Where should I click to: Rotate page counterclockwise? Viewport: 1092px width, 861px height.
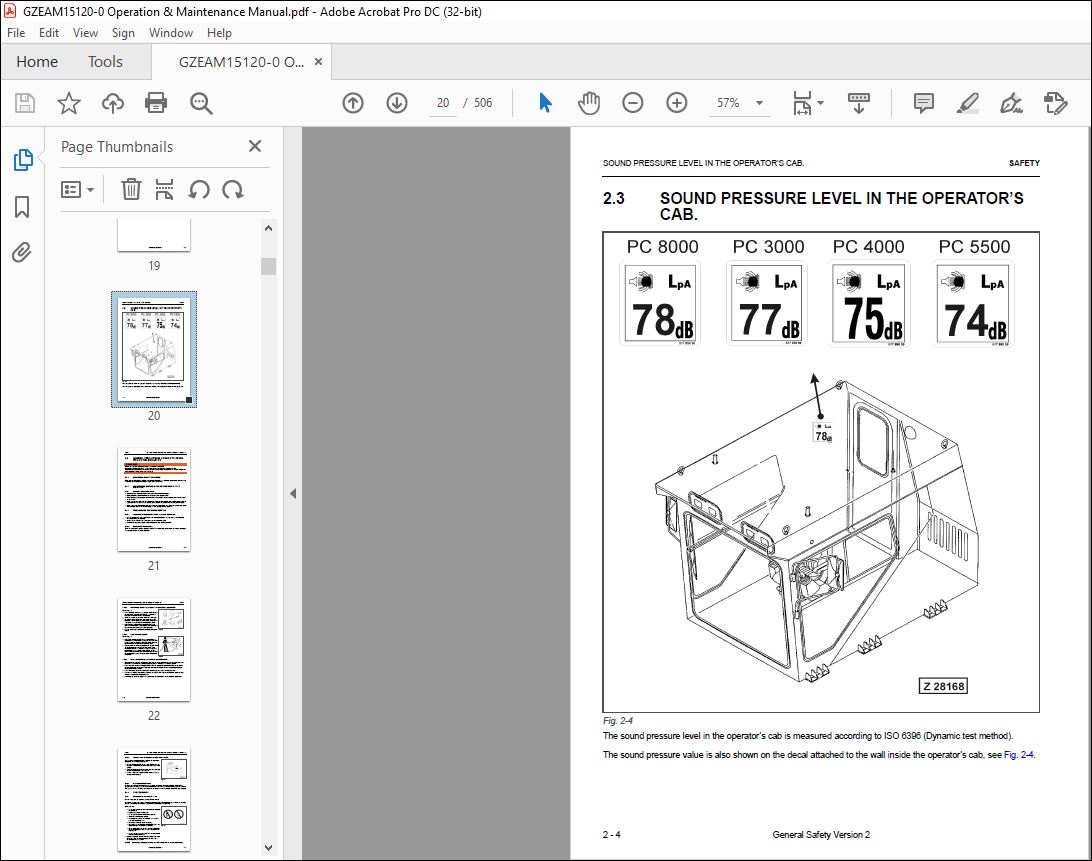(x=199, y=189)
